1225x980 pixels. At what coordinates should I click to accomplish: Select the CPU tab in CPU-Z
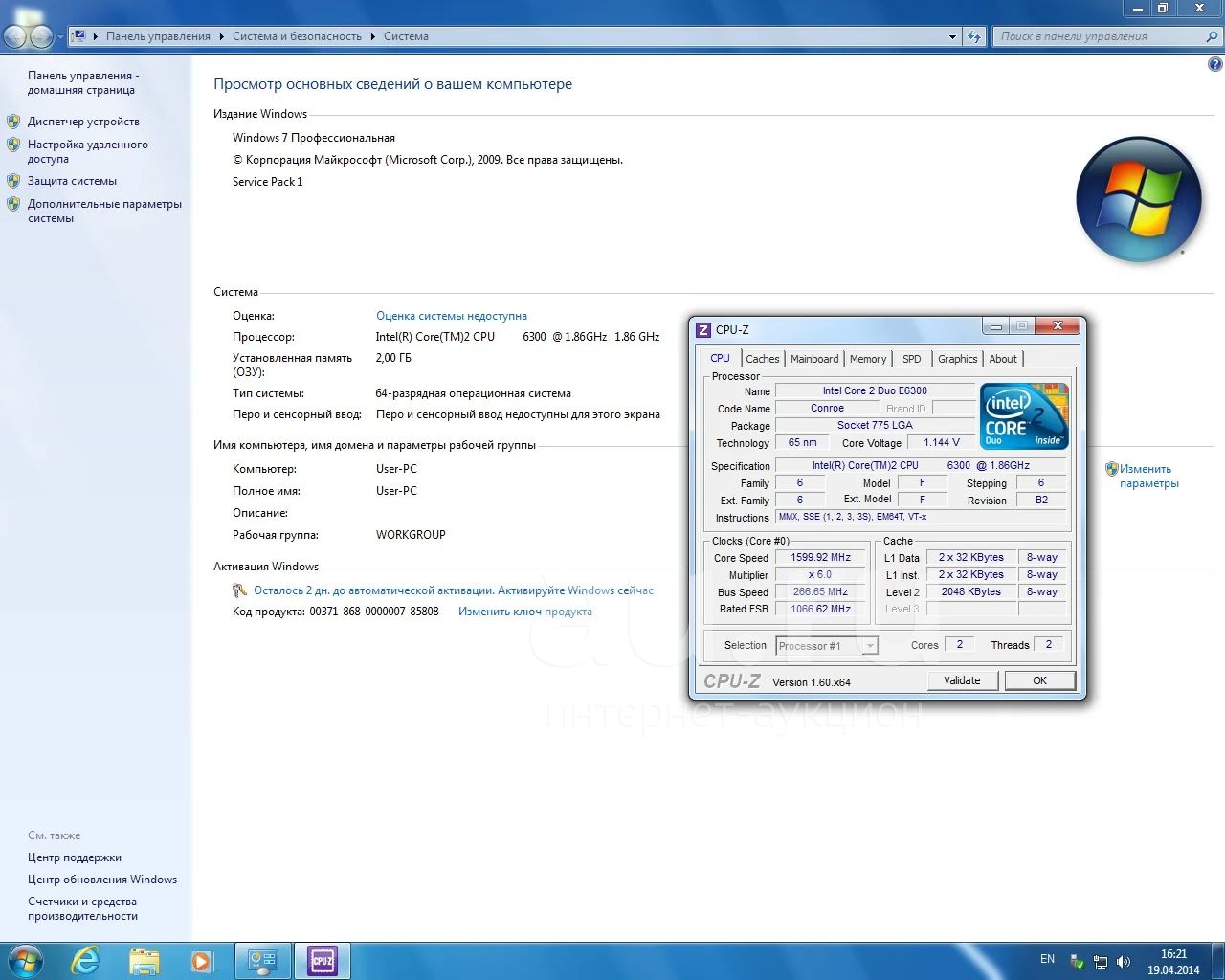[720, 358]
